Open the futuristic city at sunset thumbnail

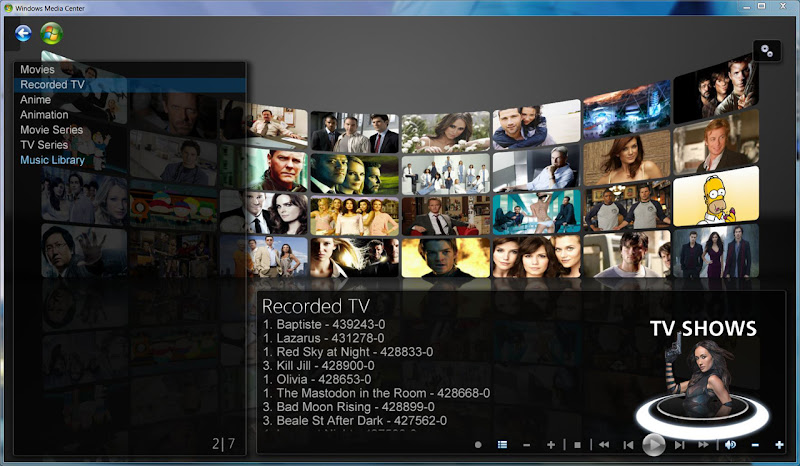627,110
